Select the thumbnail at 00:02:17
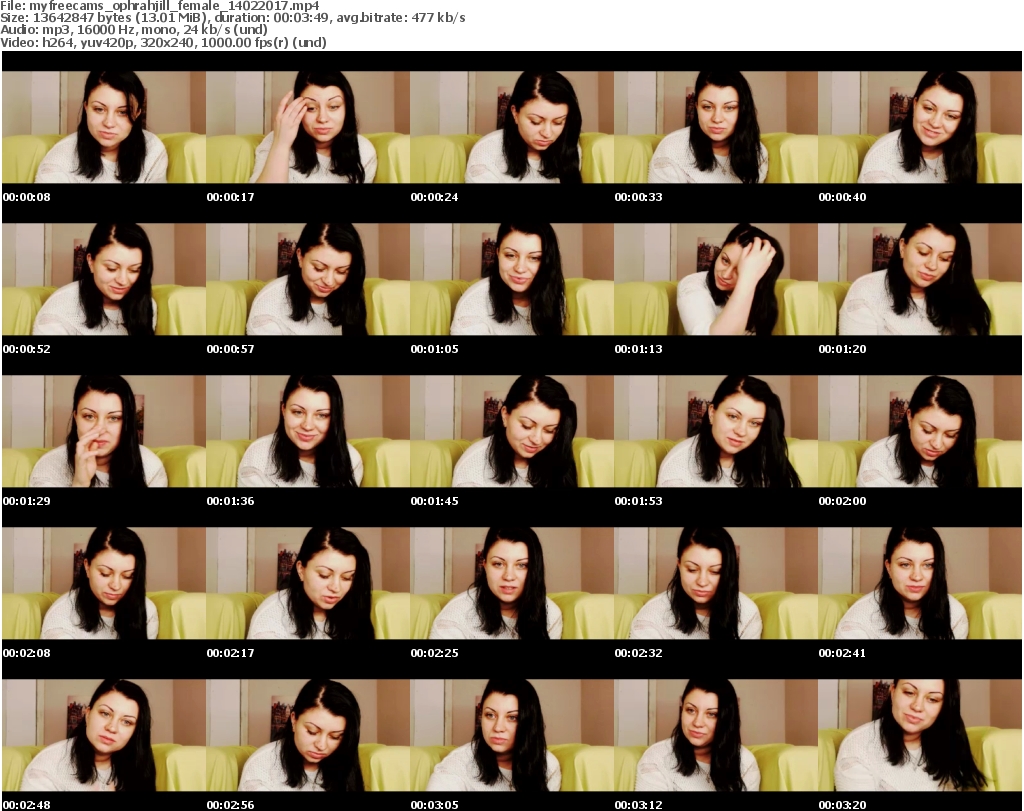Image resolution: width=1024 pixels, height=811 pixels. pyautogui.click(x=308, y=583)
